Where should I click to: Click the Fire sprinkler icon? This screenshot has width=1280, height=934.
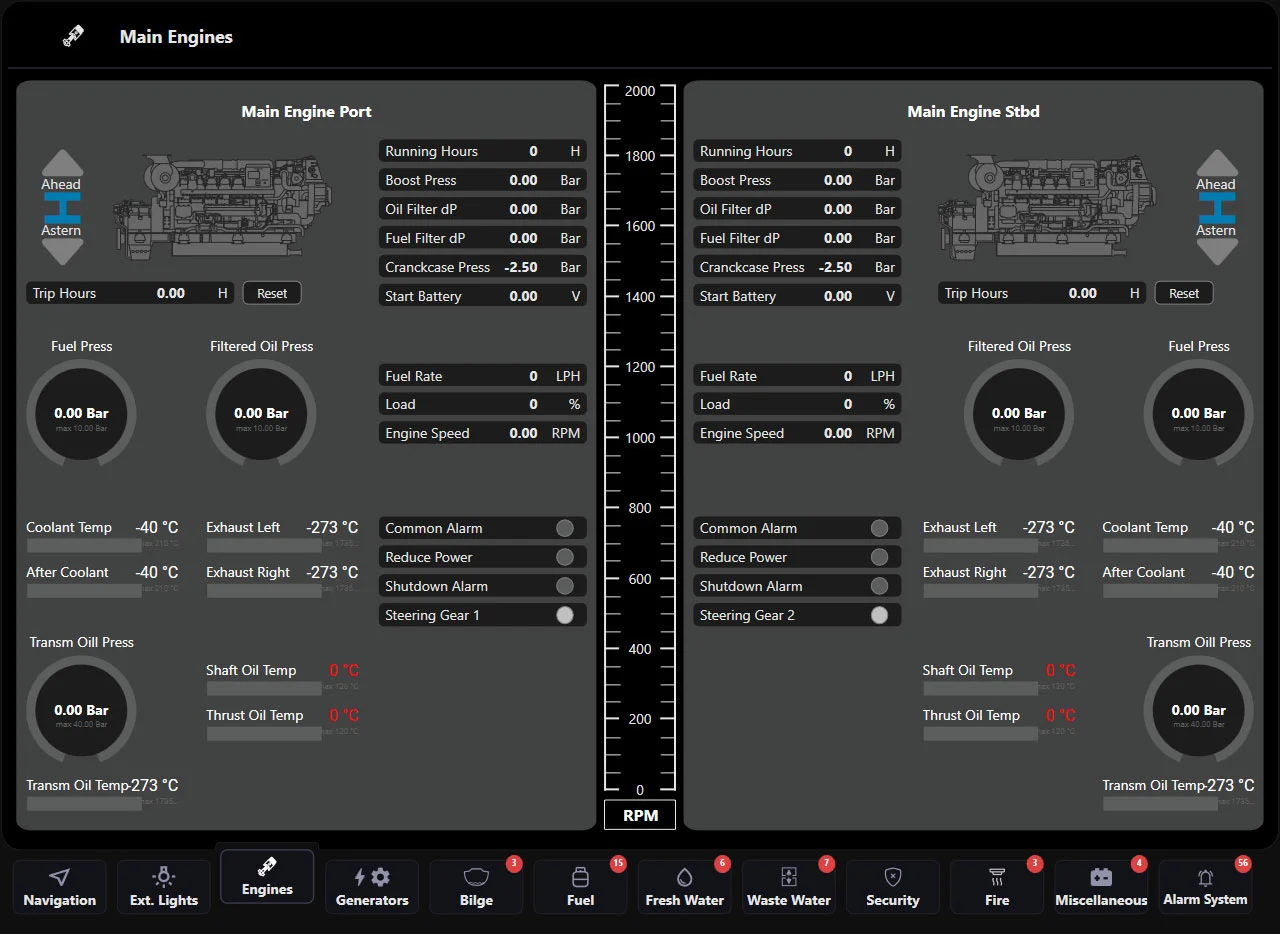[x=997, y=877]
